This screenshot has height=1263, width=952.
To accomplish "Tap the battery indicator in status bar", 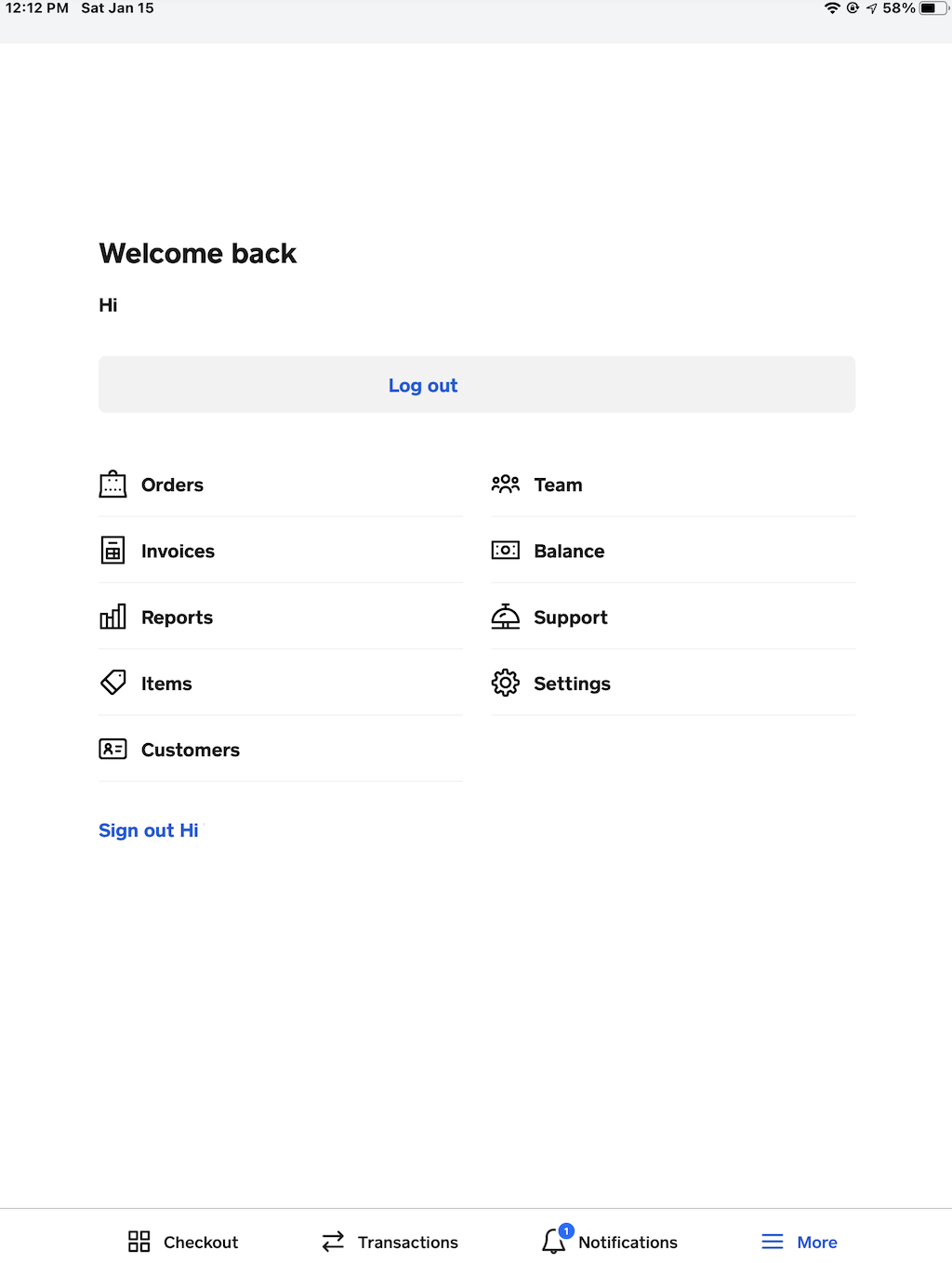I will pyautogui.click(x=931, y=8).
